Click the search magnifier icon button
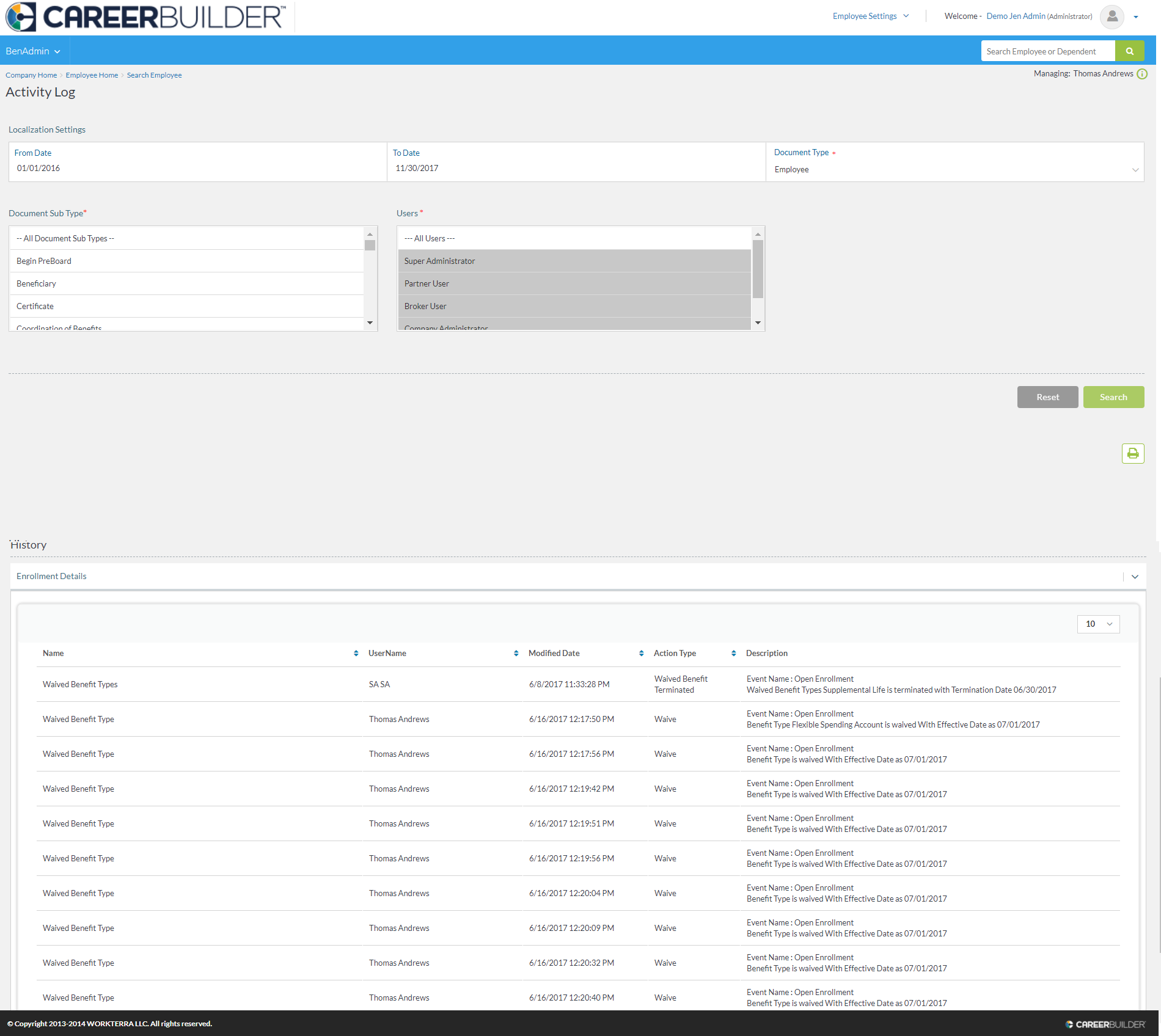The width and height of the screenshot is (1161, 1036). point(1129,51)
